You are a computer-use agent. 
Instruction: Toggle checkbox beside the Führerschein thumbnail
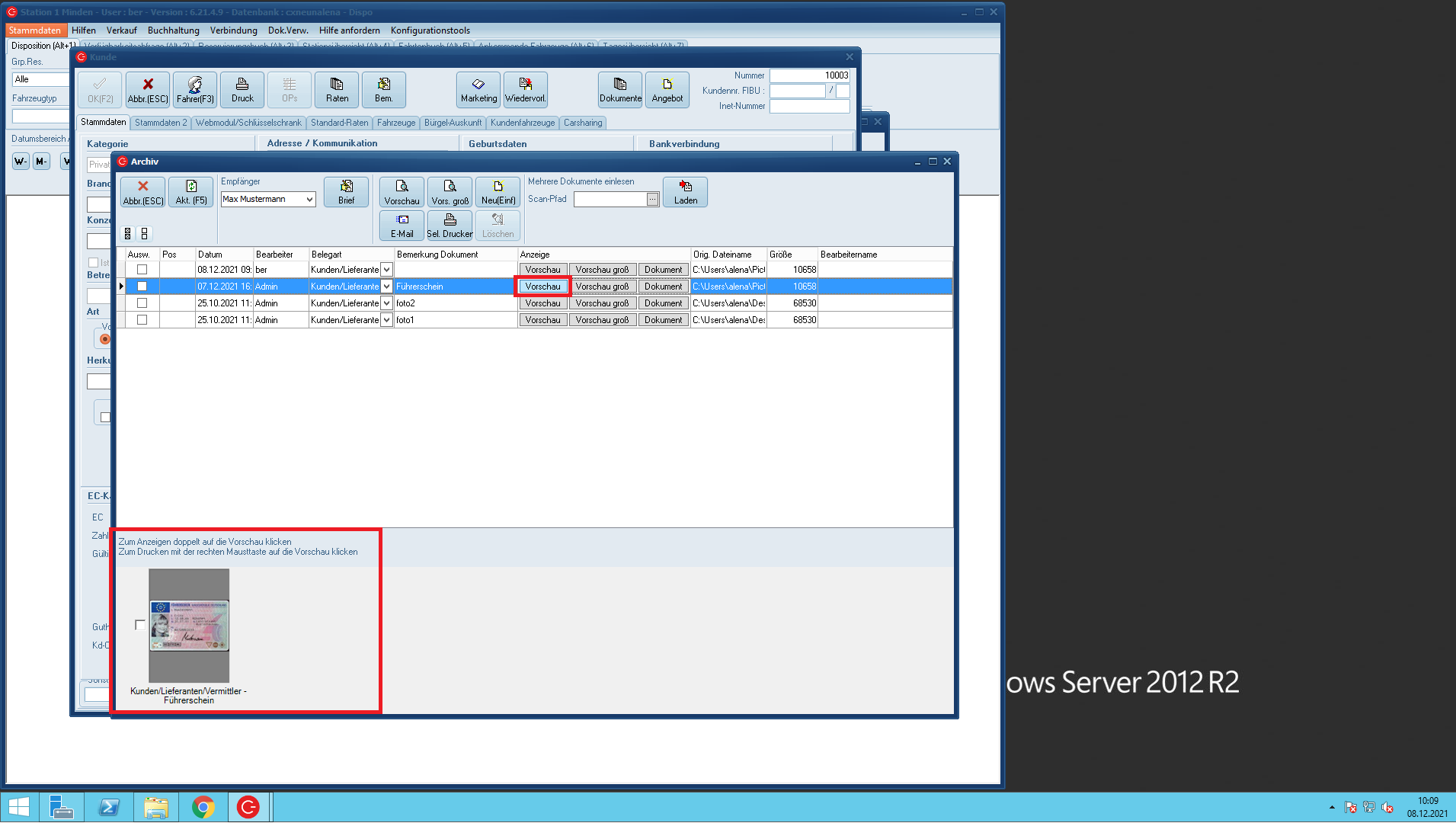point(140,625)
